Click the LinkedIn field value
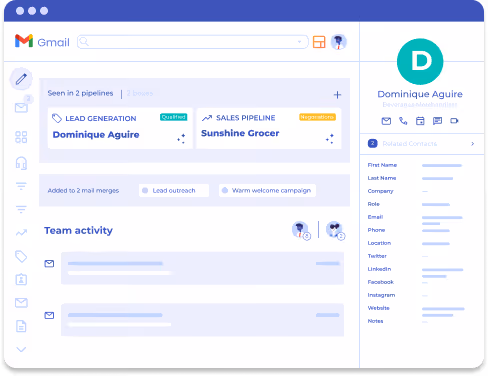Image resolution: width=488 pixels, height=376 pixels. pyautogui.click(x=442, y=273)
